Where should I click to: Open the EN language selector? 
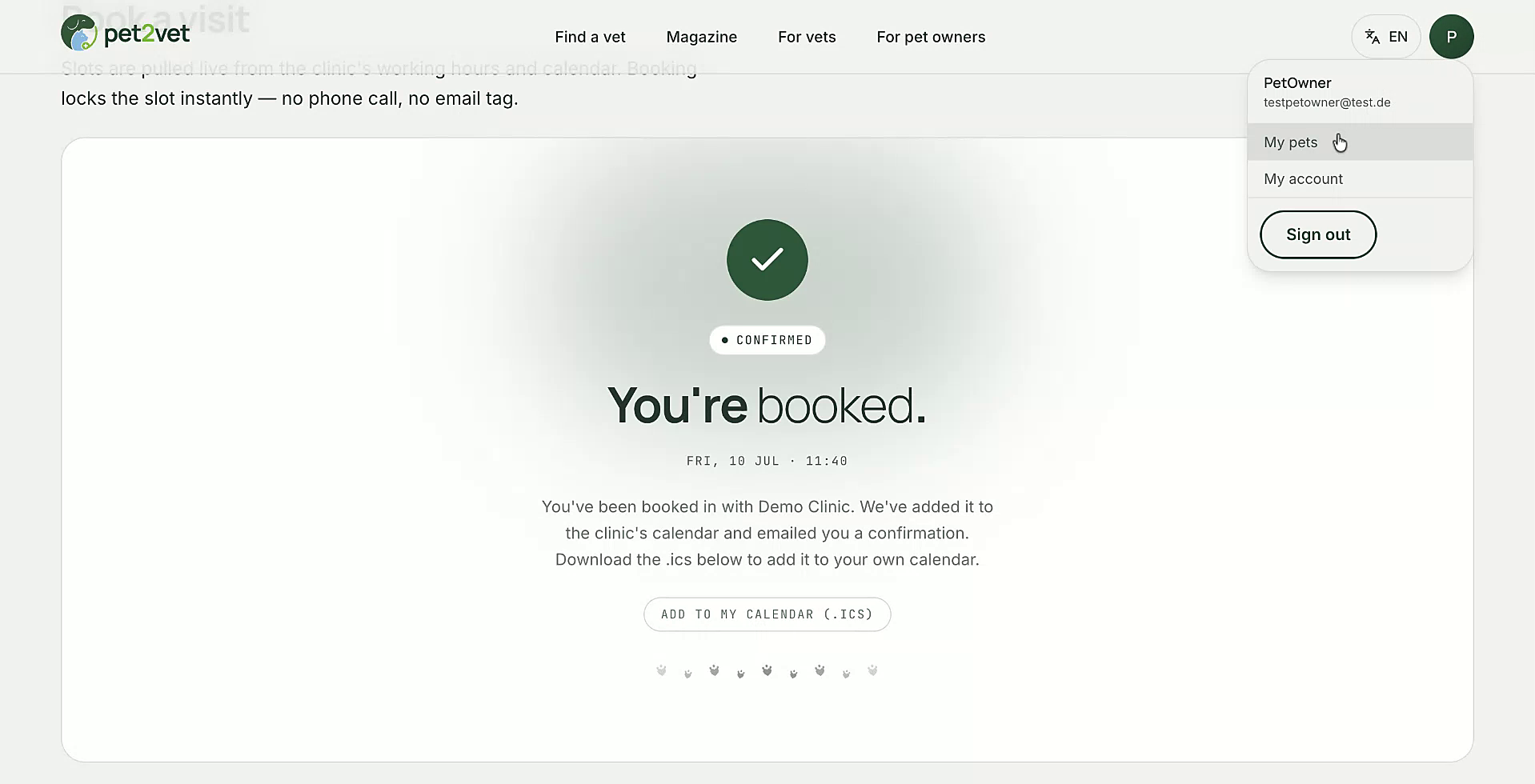click(x=1385, y=37)
